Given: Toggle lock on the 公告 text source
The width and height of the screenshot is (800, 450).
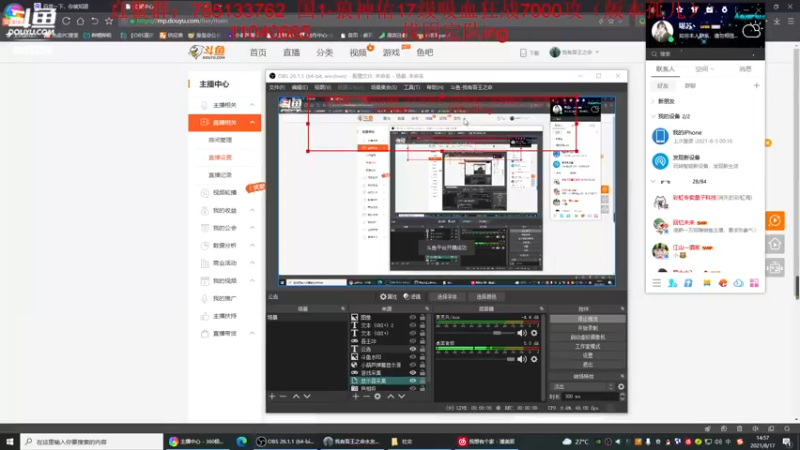Looking at the screenshot, I should coord(422,349).
